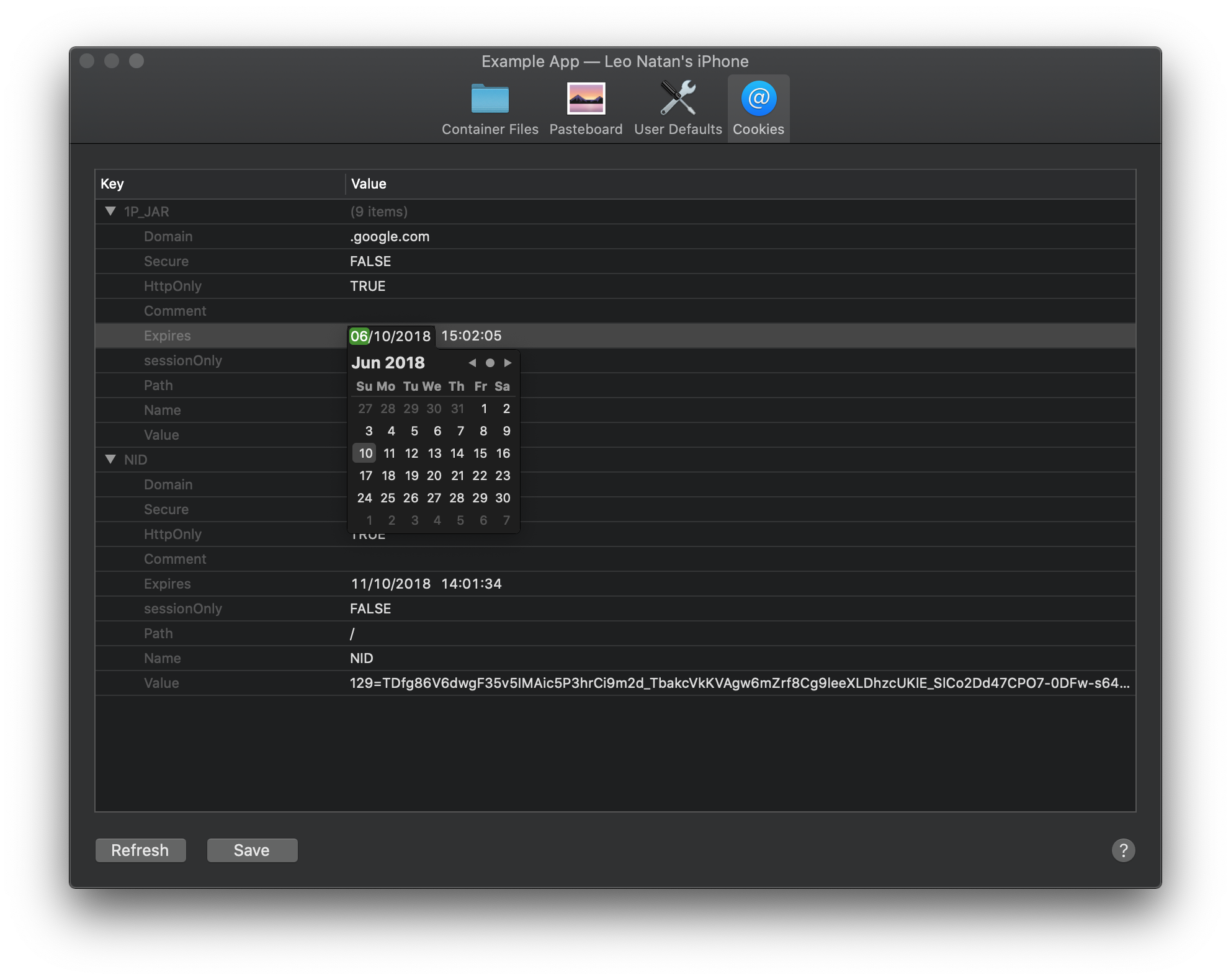Pick June 22 in the calendar
This screenshot has width=1231, height=980.
point(480,476)
